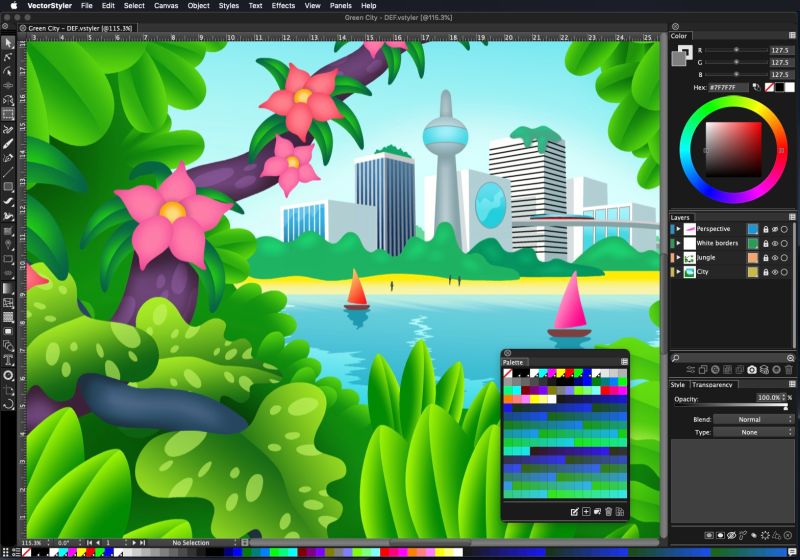Hide the Jungle layer
The width and height of the screenshot is (800, 560).
pos(774,258)
